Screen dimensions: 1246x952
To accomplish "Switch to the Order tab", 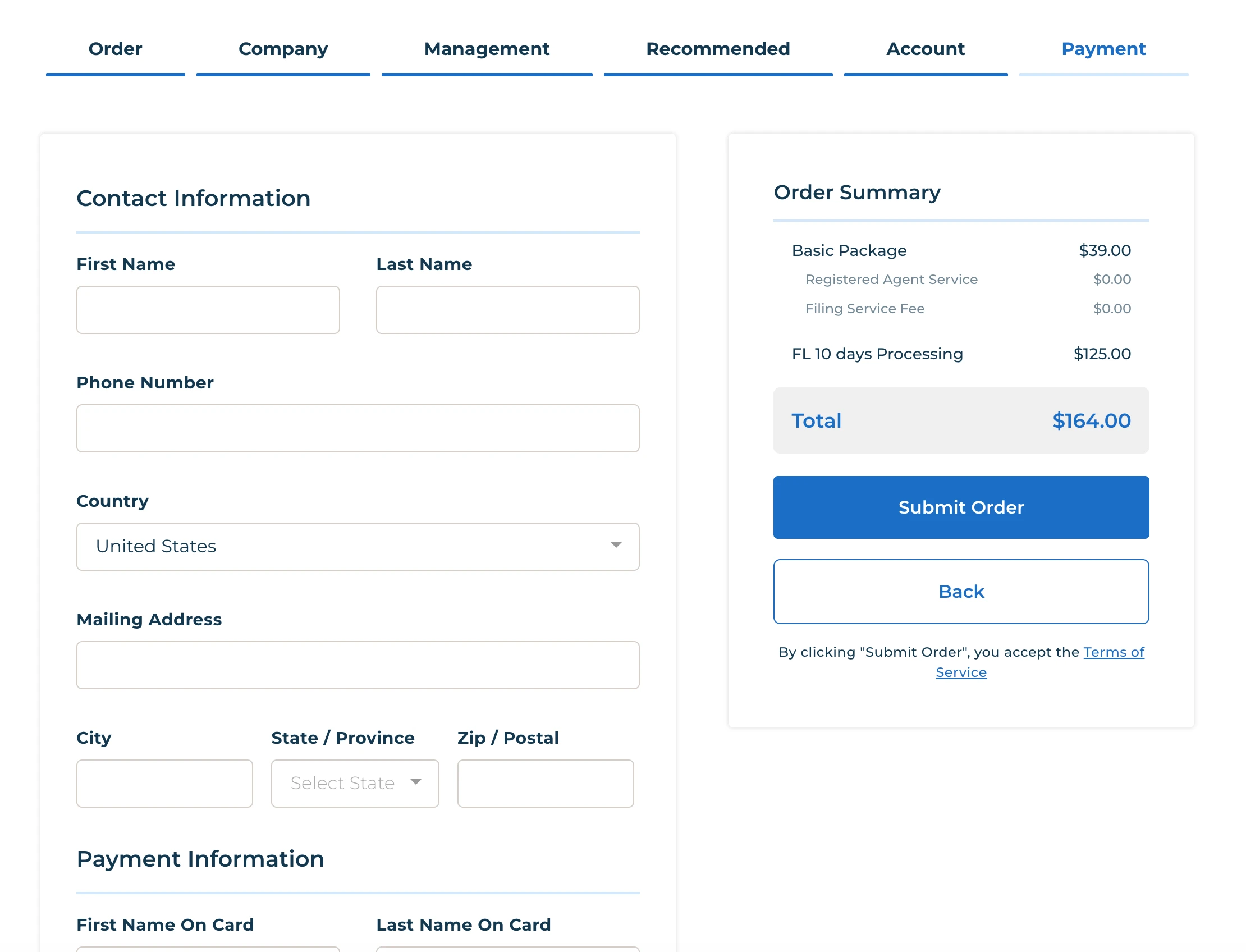I will (115, 49).
